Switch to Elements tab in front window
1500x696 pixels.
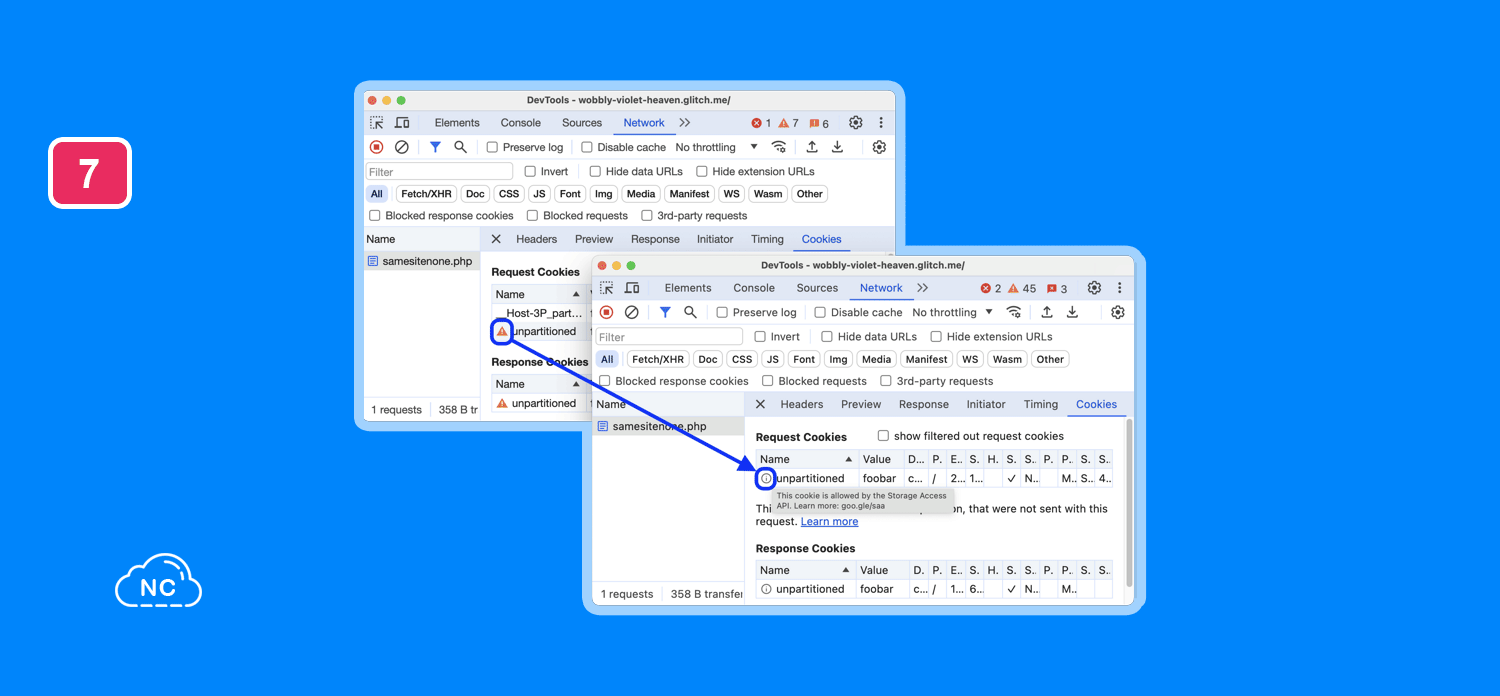pyautogui.click(x=687, y=288)
